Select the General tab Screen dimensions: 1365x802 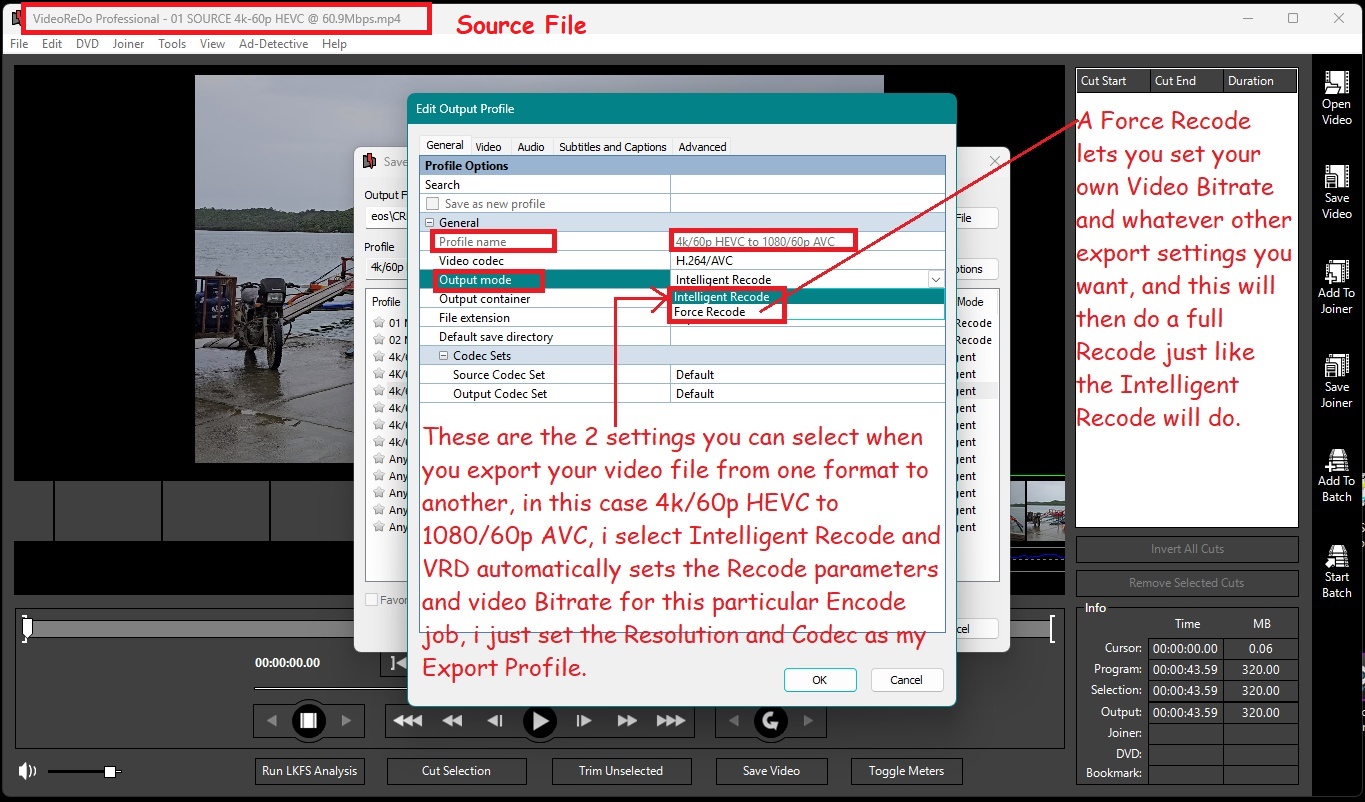445,145
